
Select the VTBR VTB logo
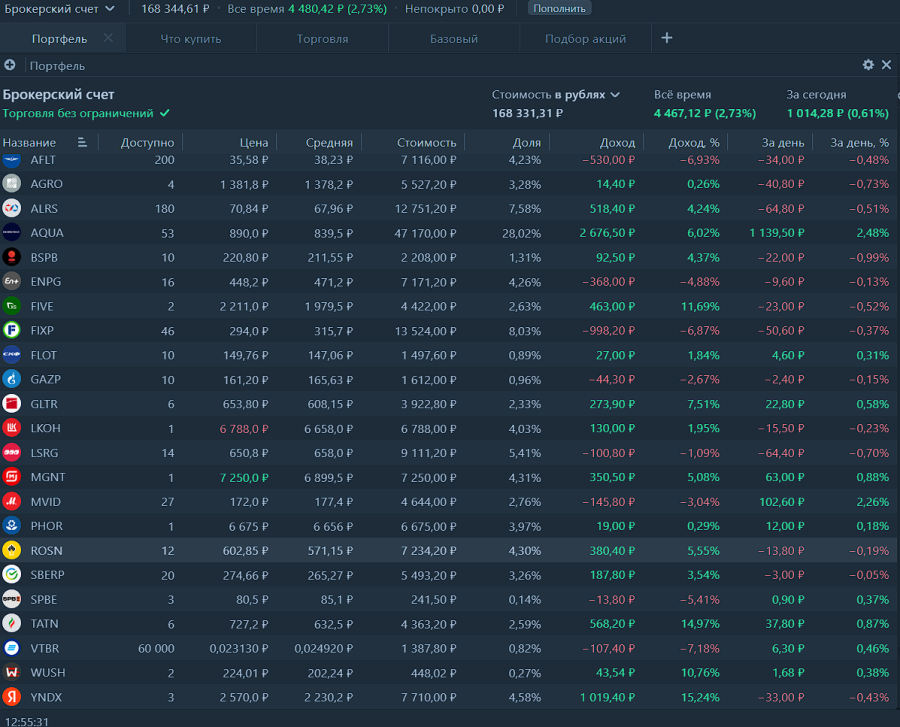[x=11, y=648]
